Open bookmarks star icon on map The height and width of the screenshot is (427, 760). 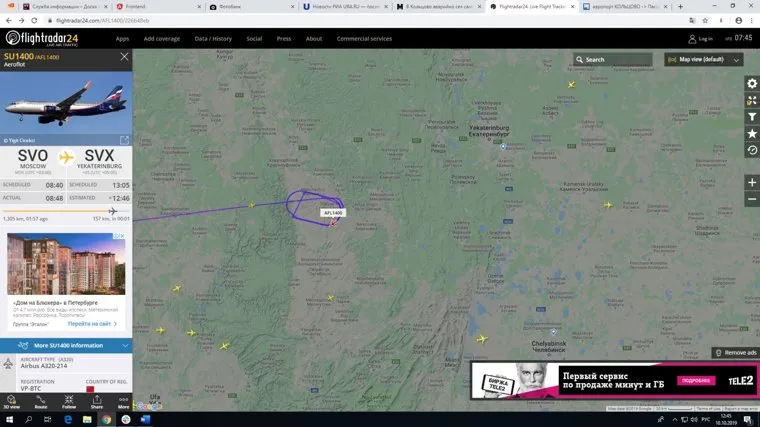pyautogui.click(x=751, y=133)
